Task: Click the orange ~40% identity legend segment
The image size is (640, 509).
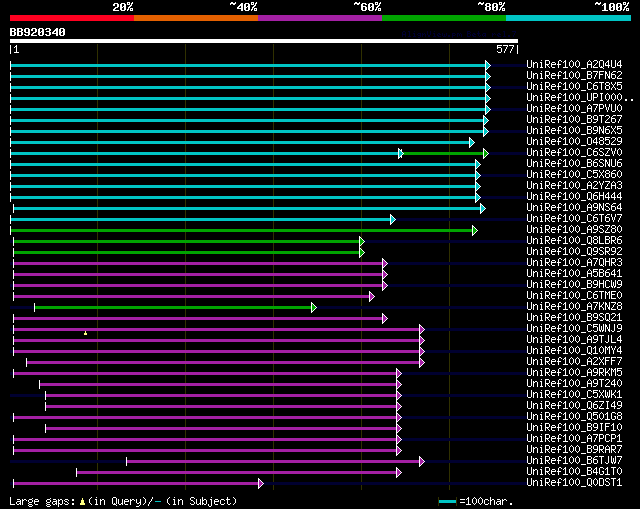Action: [x=196, y=18]
